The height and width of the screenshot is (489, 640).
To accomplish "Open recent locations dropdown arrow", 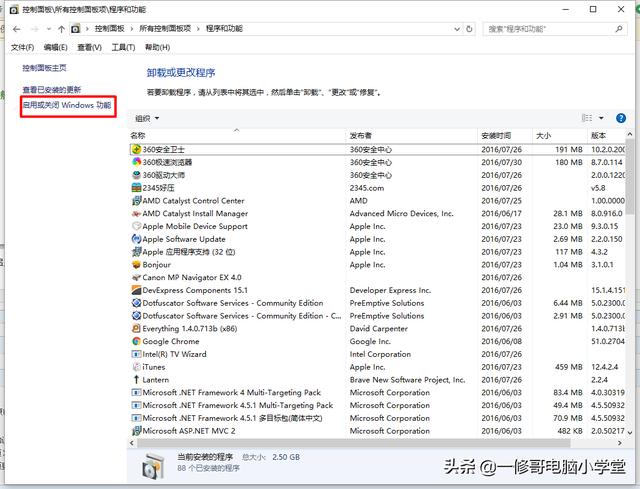I will coord(49,29).
